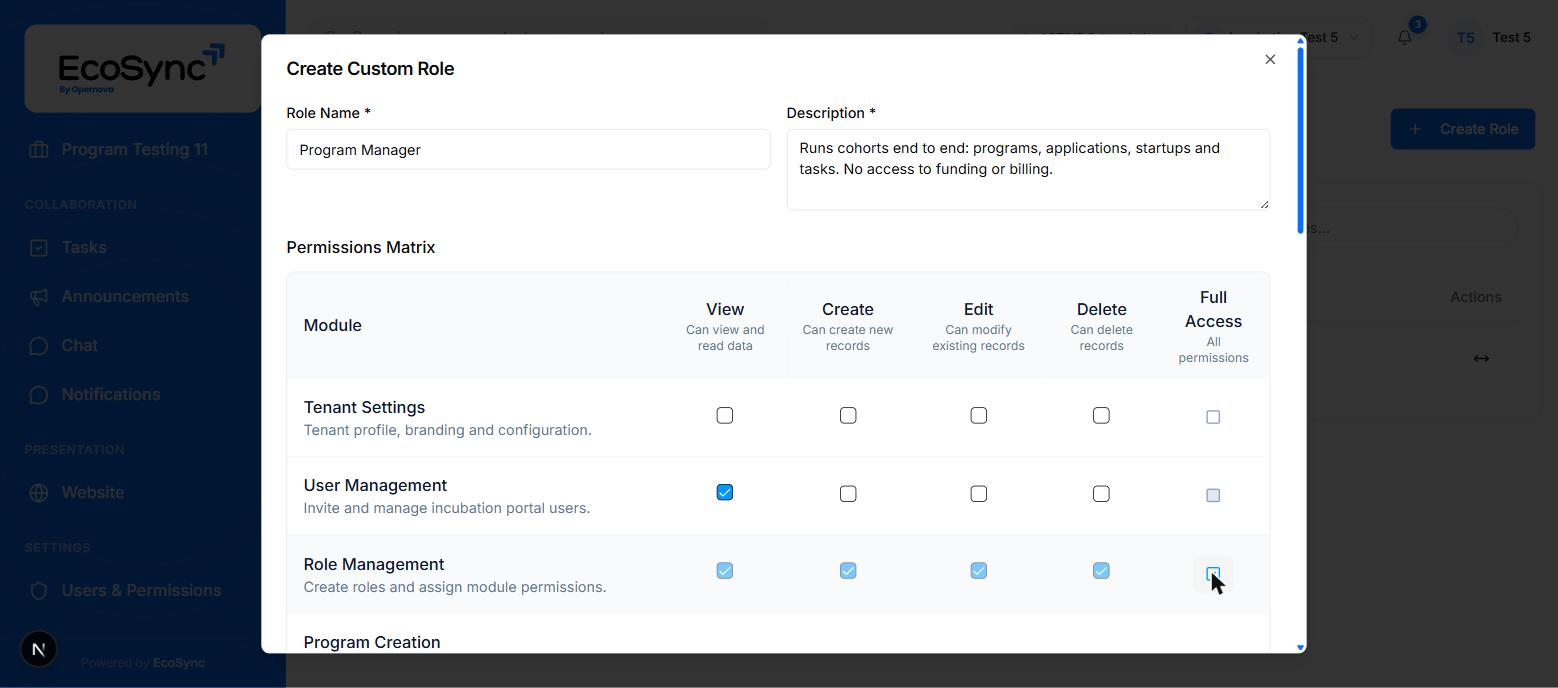This screenshot has width=1558, height=688.
Task: Enable Delete permission for User Management
Action: click(x=1101, y=494)
